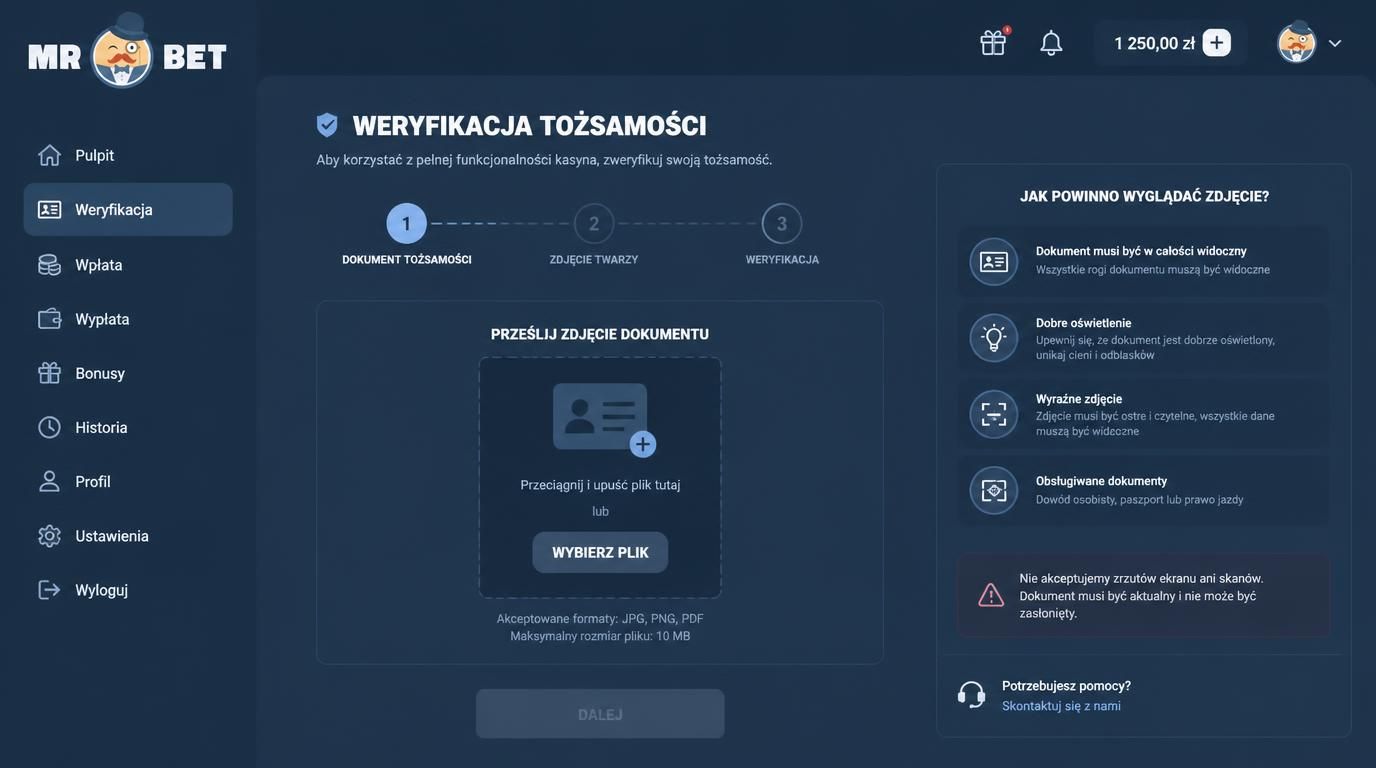Open the user avatar in the header
The width and height of the screenshot is (1376, 768).
(1297, 43)
